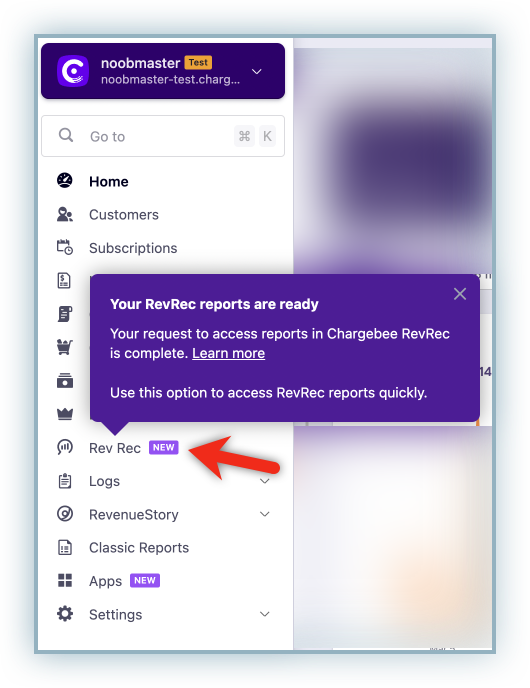Screen dimensions: 530x688
Task: Select Customers in the sidebar
Action: pyautogui.click(x=124, y=215)
